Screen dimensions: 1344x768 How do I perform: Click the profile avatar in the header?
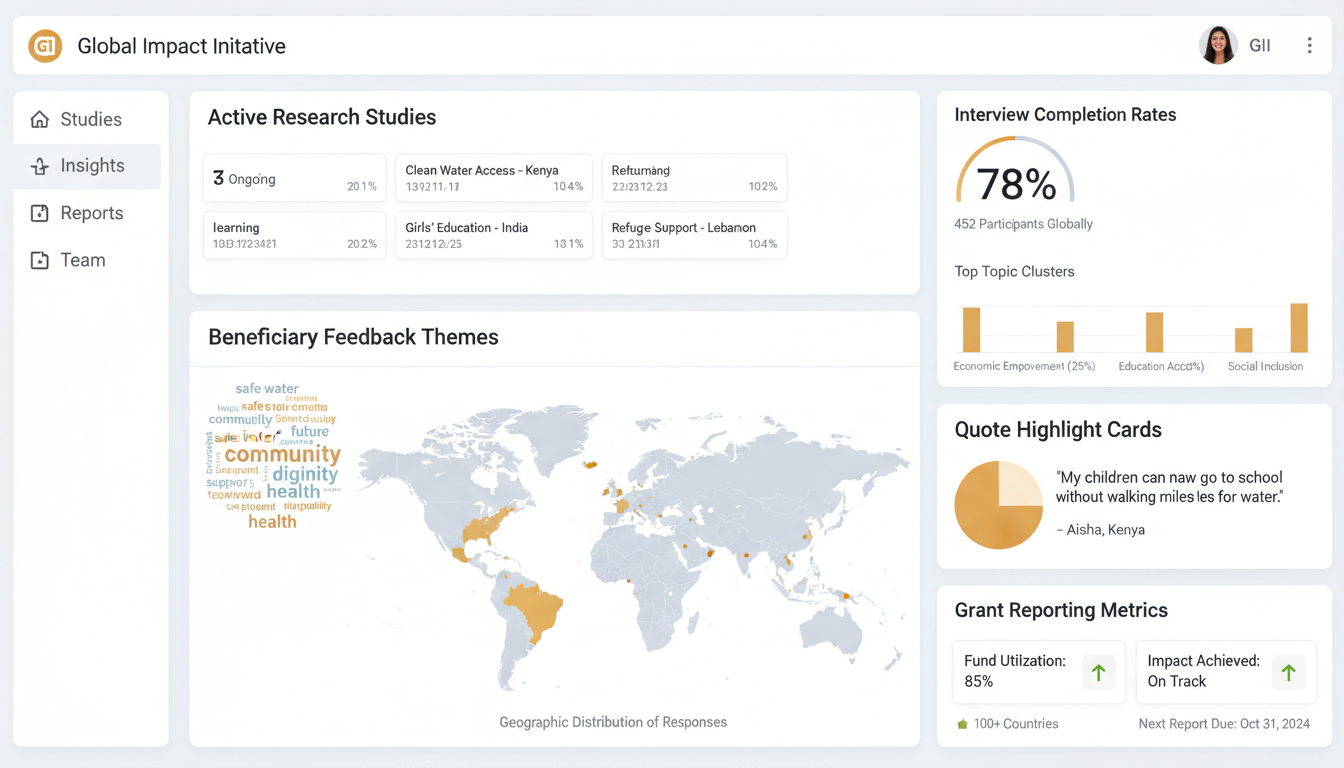(1218, 45)
